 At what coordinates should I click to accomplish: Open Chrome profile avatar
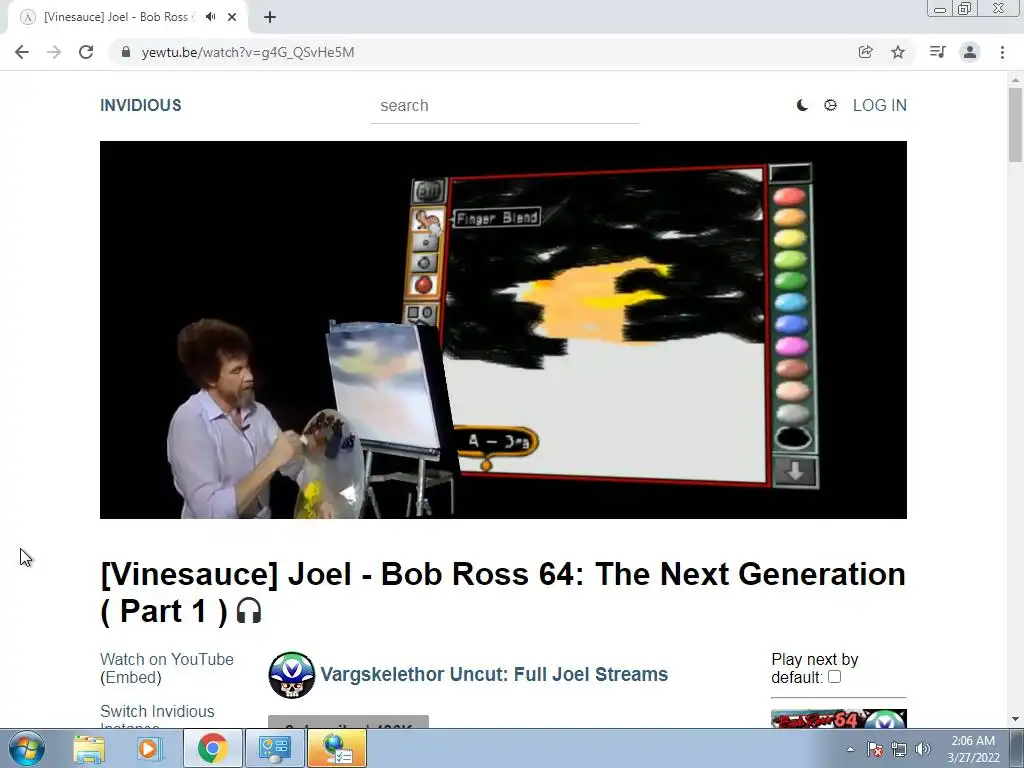[970, 52]
